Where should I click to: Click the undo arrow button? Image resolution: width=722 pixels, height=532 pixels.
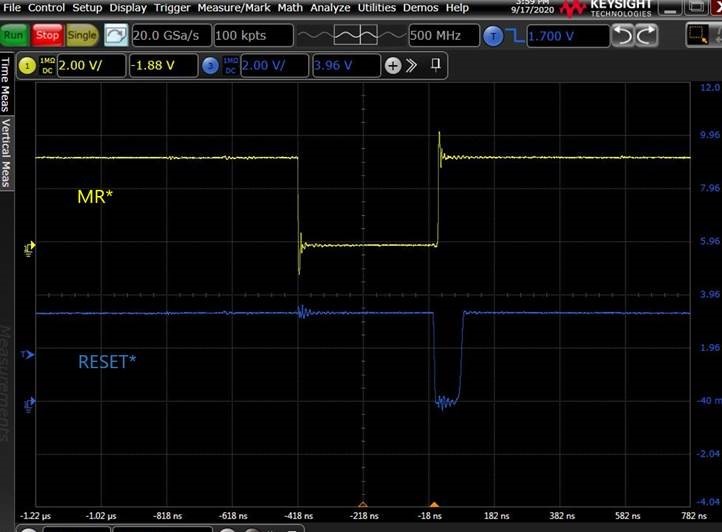pos(623,35)
